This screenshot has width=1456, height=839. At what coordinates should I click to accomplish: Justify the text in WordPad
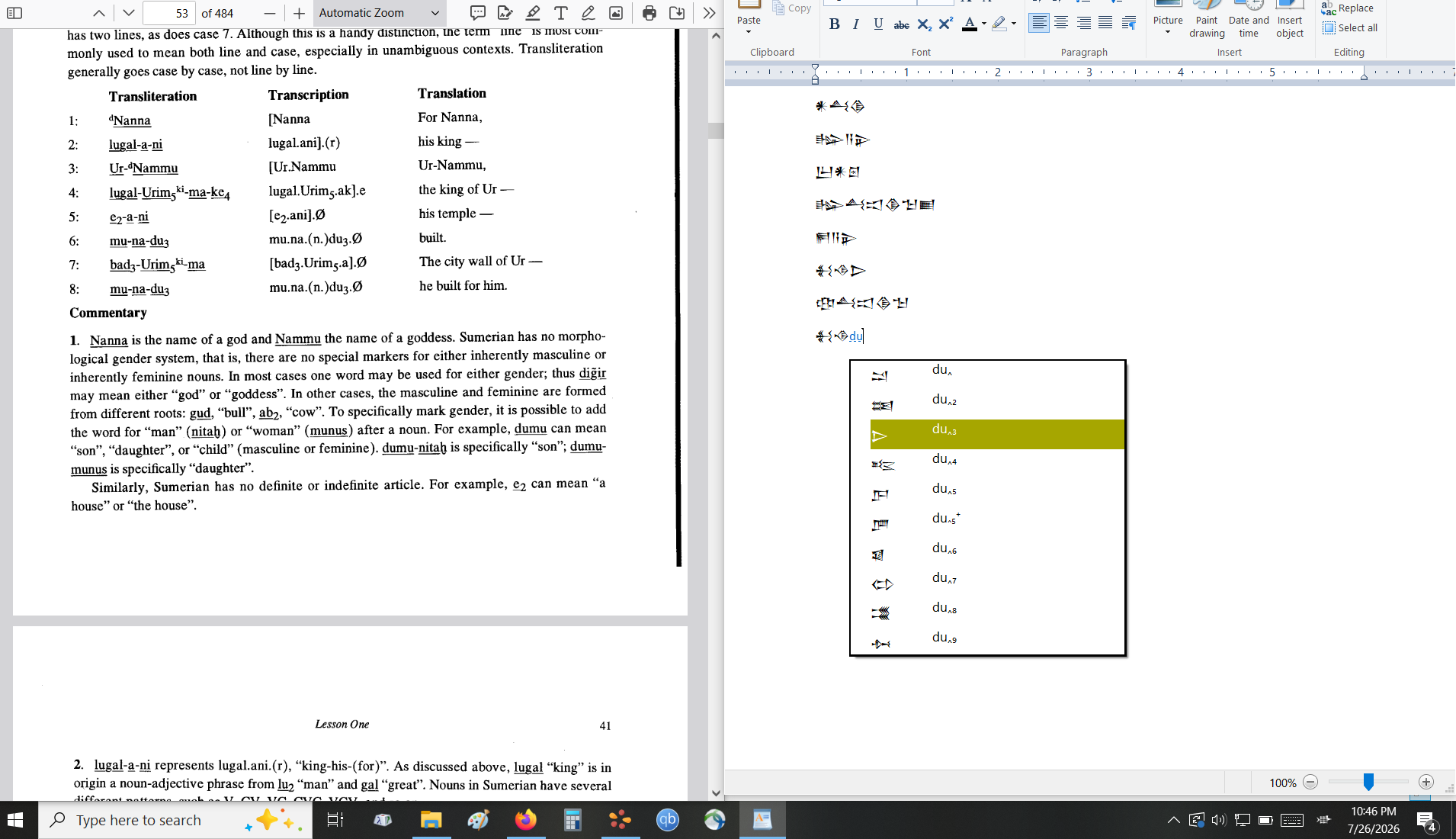(x=1105, y=24)
